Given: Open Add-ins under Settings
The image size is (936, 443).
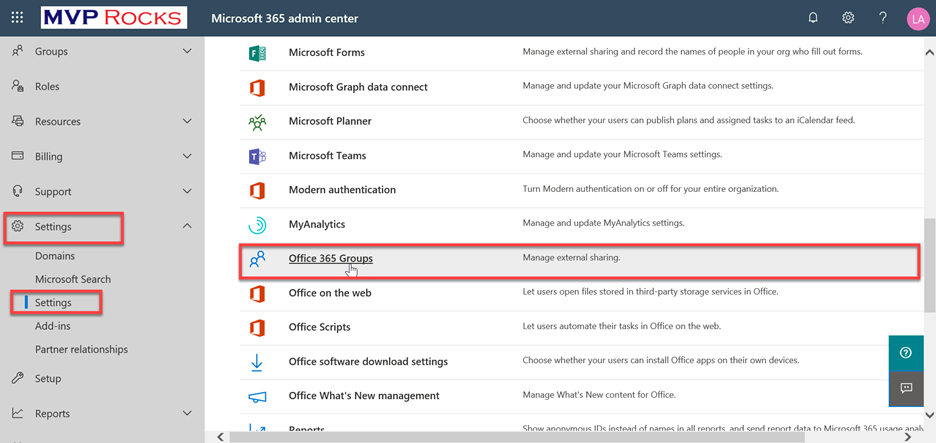Looking at the screenshot, I should pos(52,326).
